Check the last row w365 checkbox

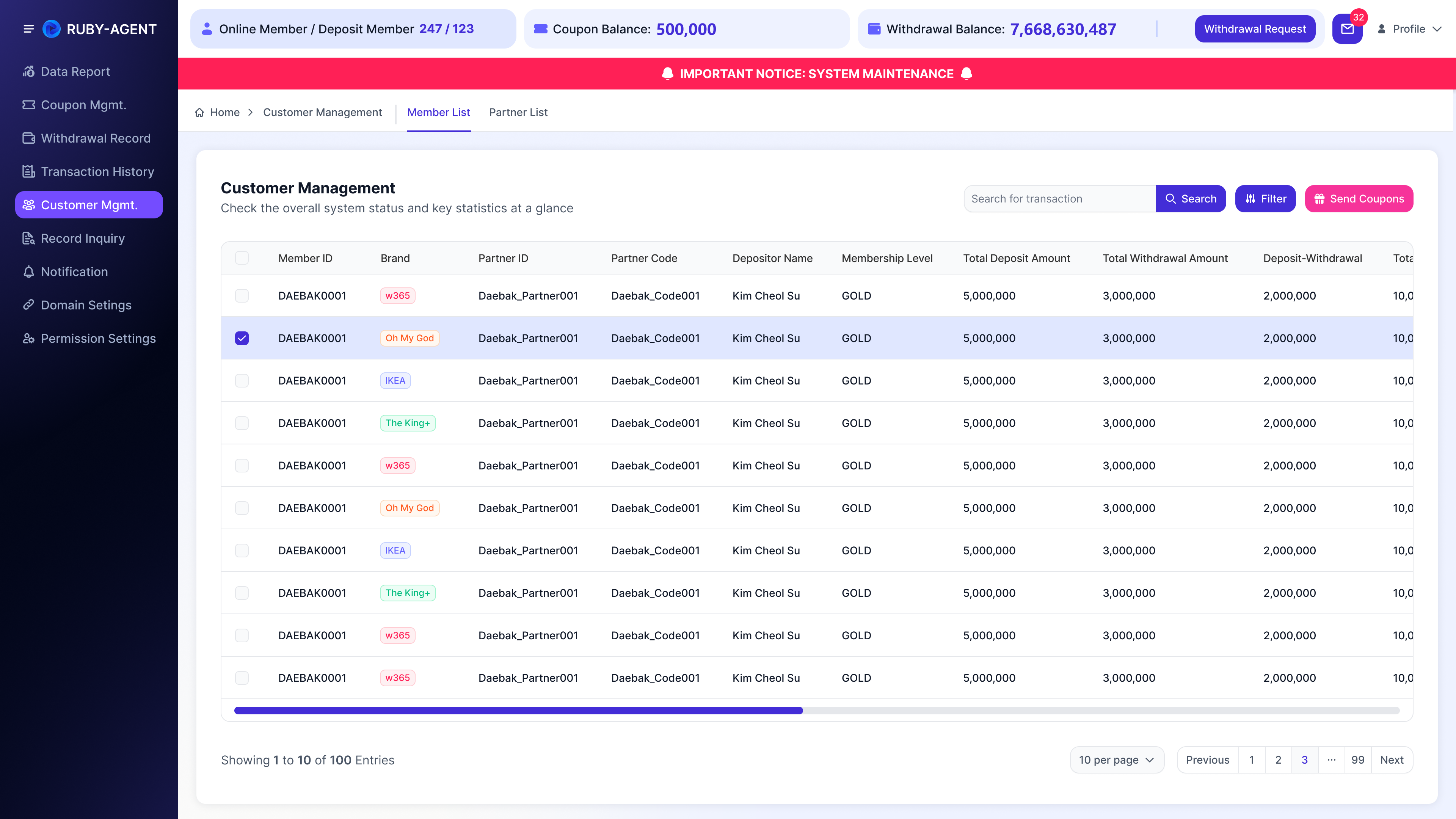tap(242, 678)
